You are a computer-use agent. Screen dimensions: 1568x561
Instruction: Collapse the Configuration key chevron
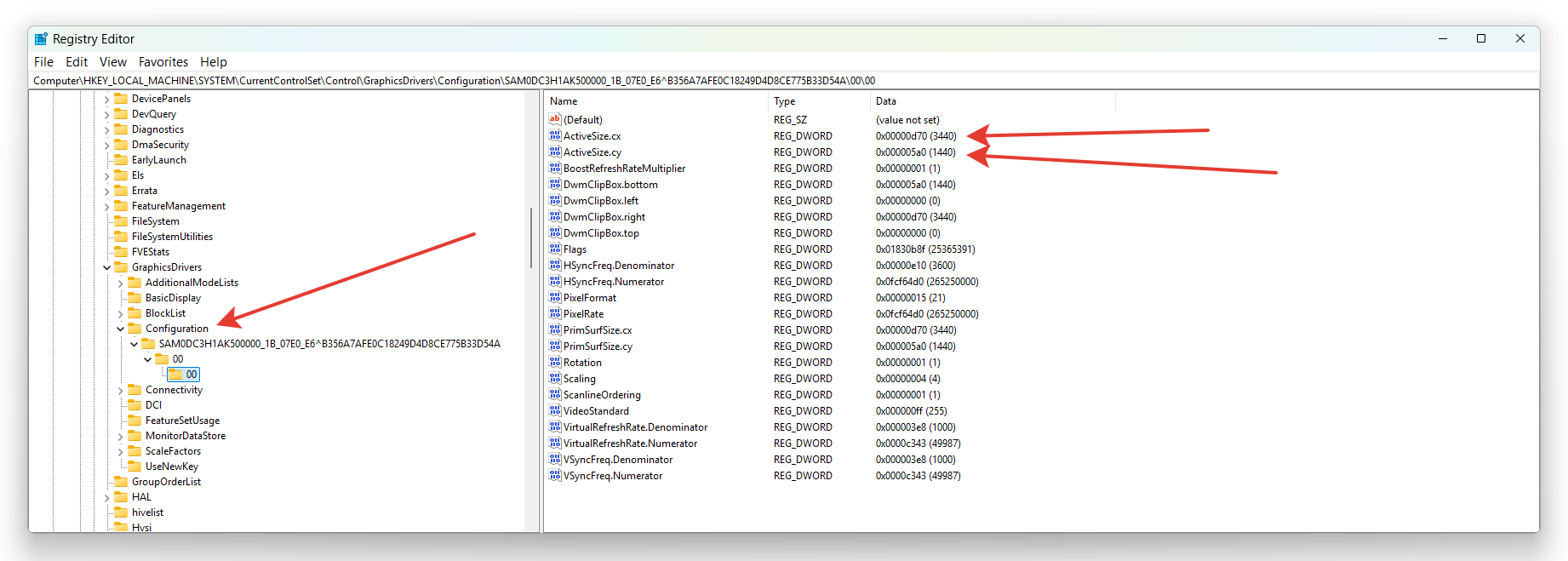tap(121, 329)
